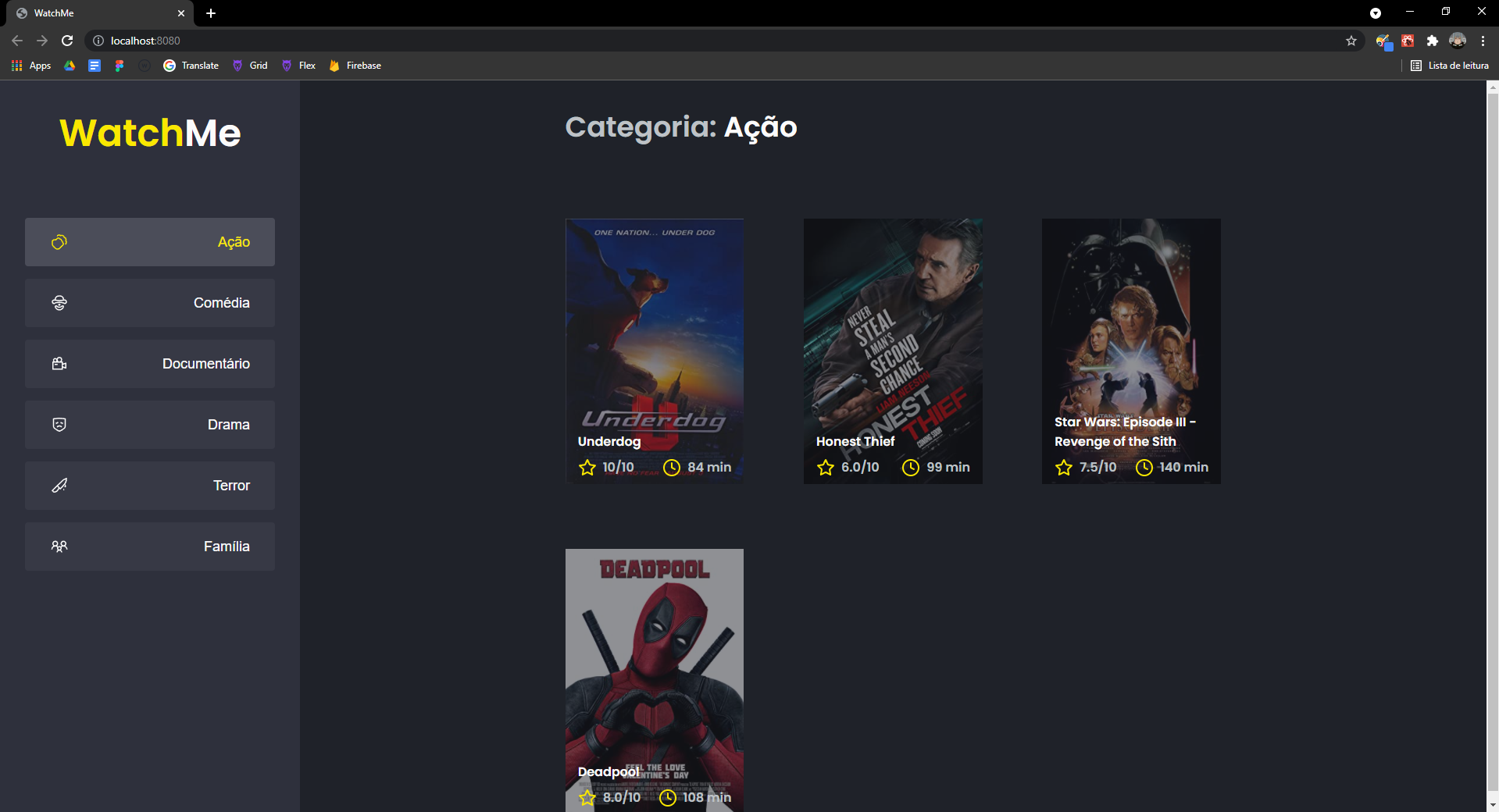Click the 'Honest Thief' title text

tap(855, 441)
